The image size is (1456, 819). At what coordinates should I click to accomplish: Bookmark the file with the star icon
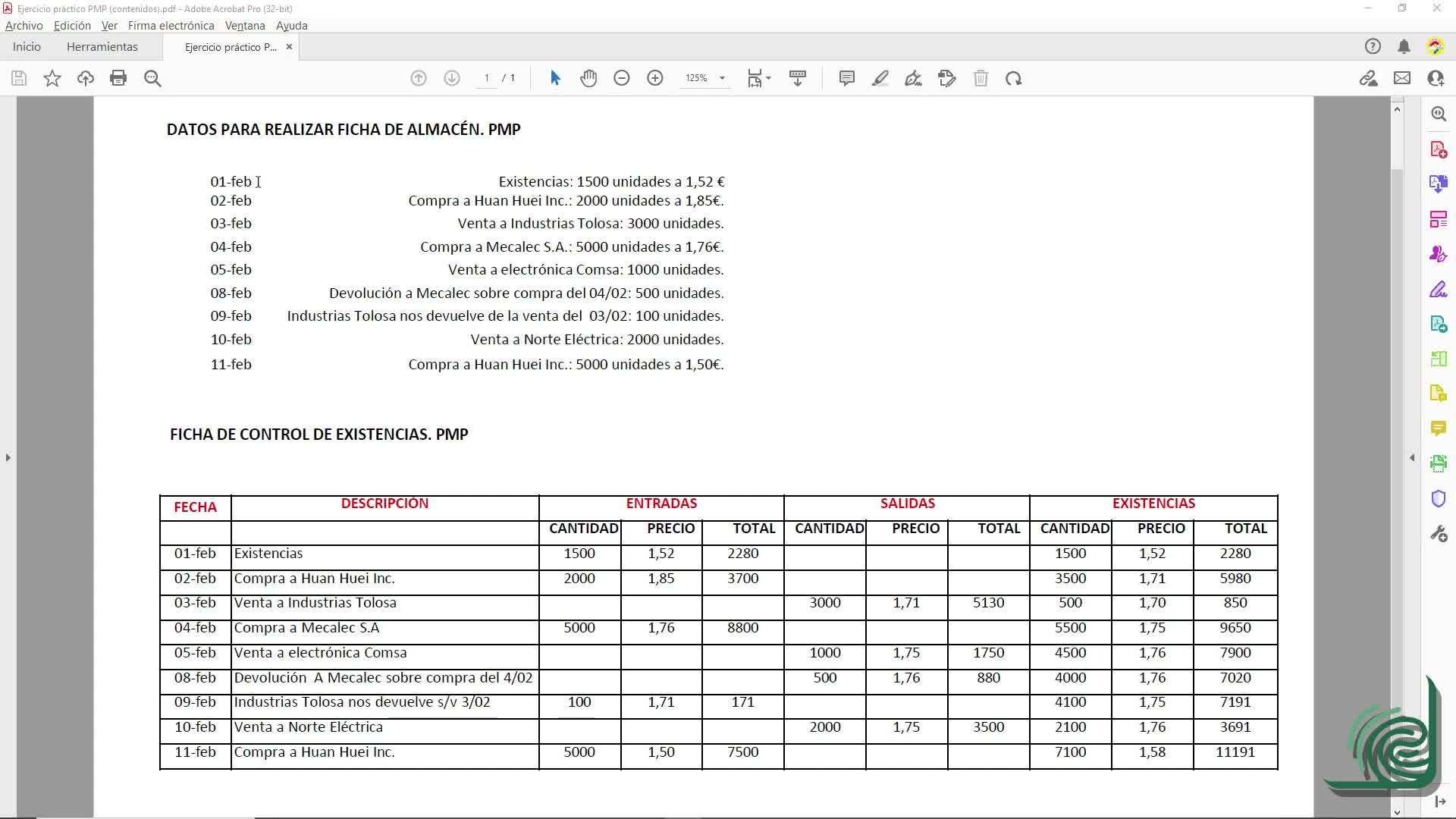click(x=52, y=78)
